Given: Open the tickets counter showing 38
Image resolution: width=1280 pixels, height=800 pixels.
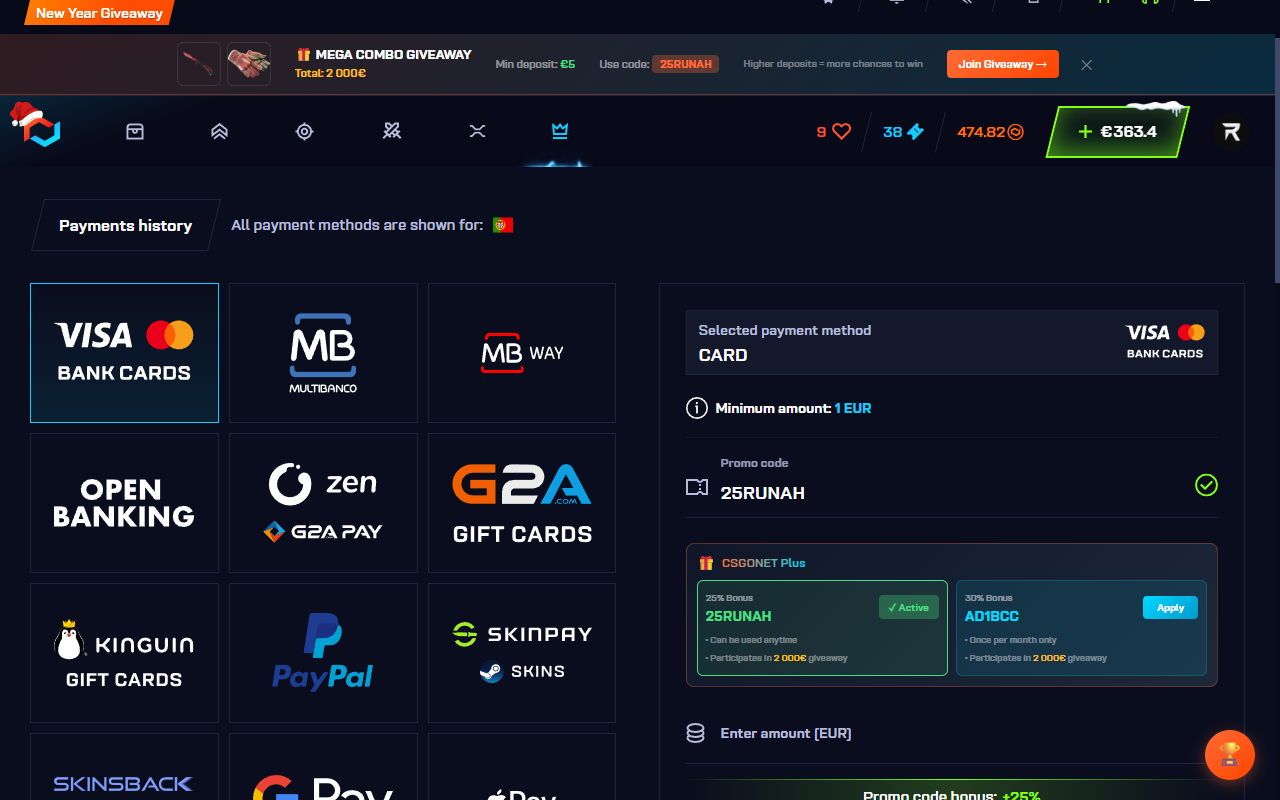Looking at the screenshot, I should pyautogui.click(x=904, y=131).
